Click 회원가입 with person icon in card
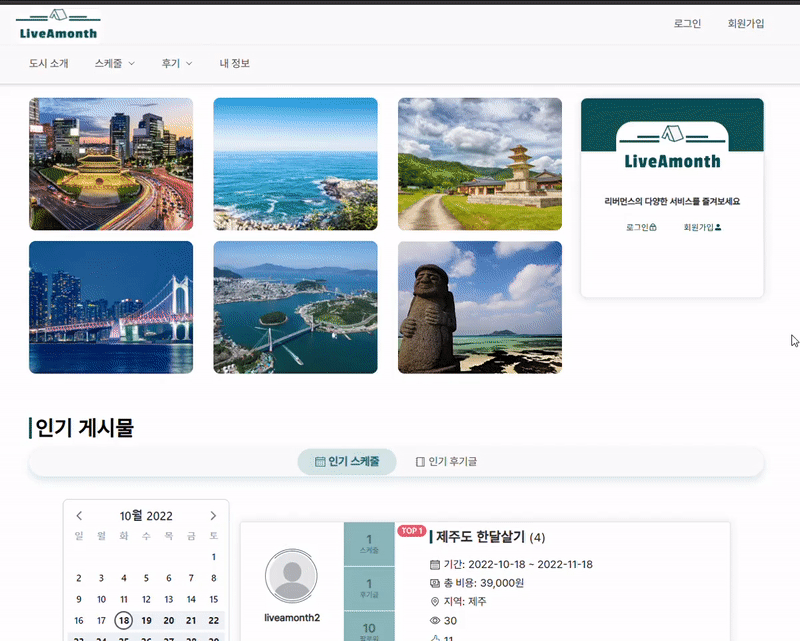The image size is (800, 641). (703, 227)
